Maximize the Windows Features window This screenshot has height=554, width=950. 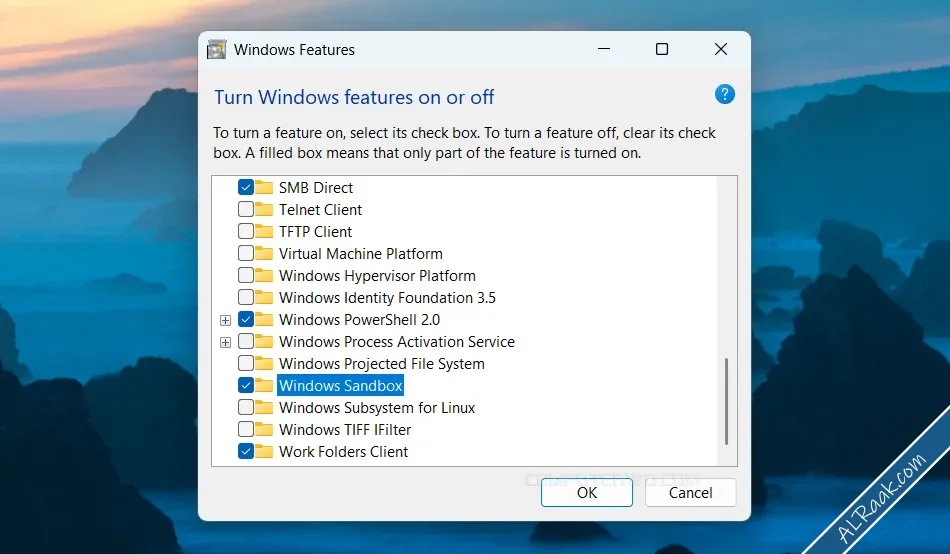point(662,49)
